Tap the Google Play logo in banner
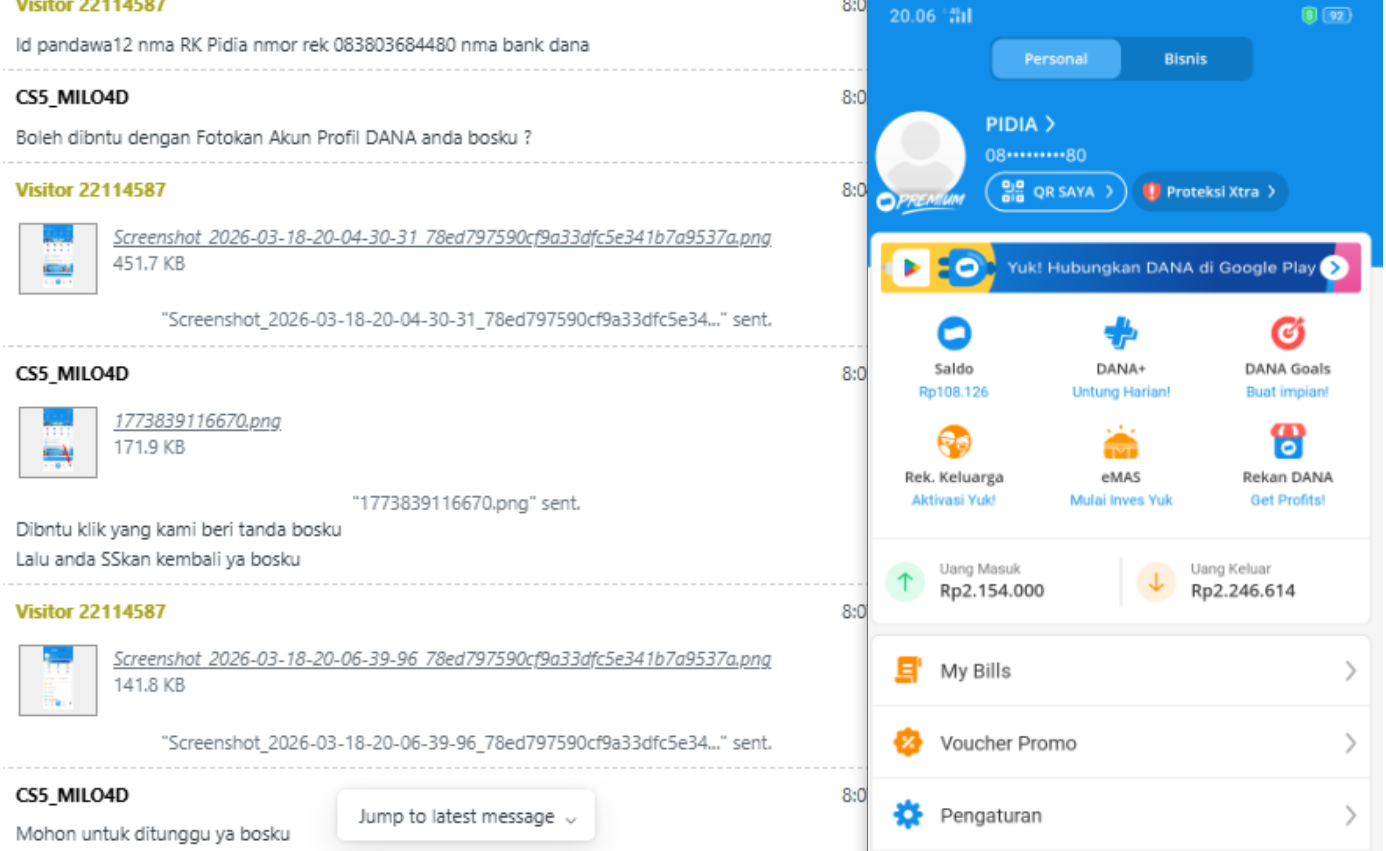 click(911, 268)
